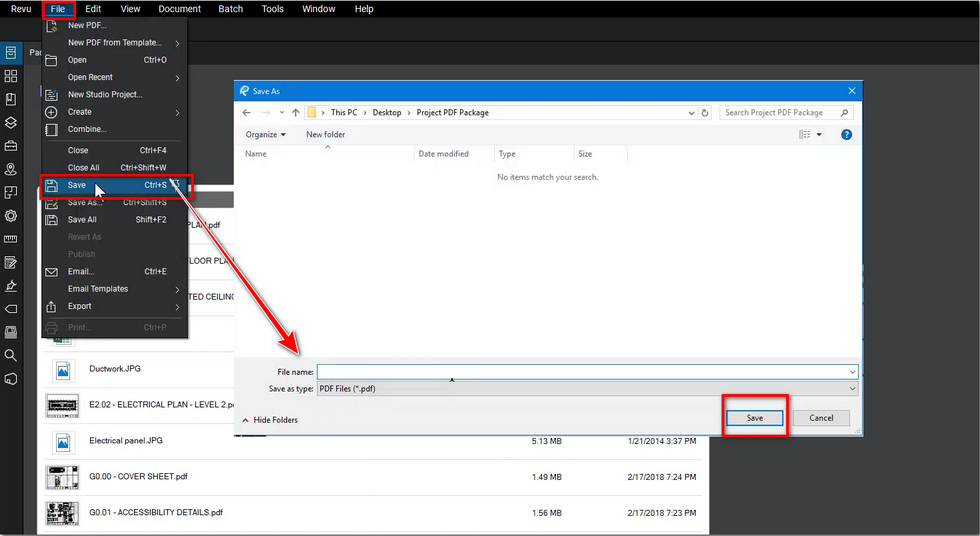Open the Batch menu

[x=231, y=9]
